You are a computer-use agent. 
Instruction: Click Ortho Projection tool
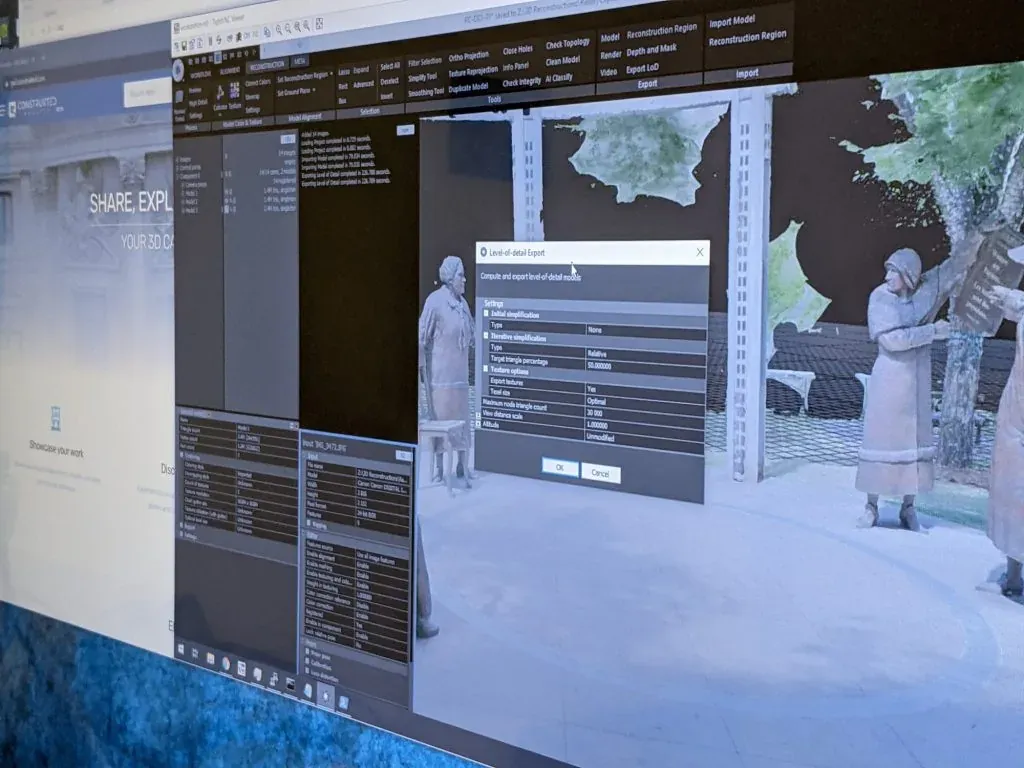[x=469, y=56]
